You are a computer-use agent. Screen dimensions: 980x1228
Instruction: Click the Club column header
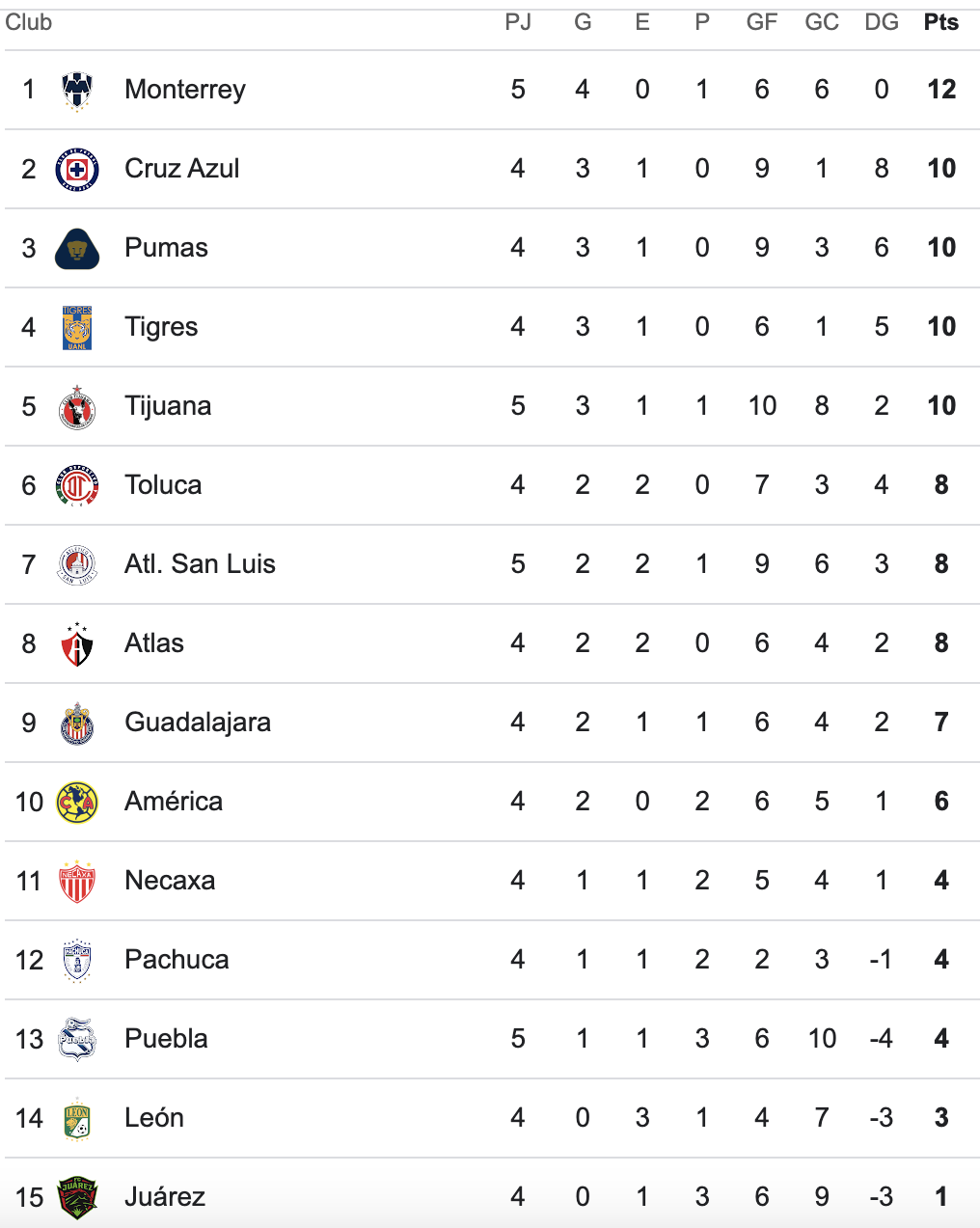click(x=29, y=22)
